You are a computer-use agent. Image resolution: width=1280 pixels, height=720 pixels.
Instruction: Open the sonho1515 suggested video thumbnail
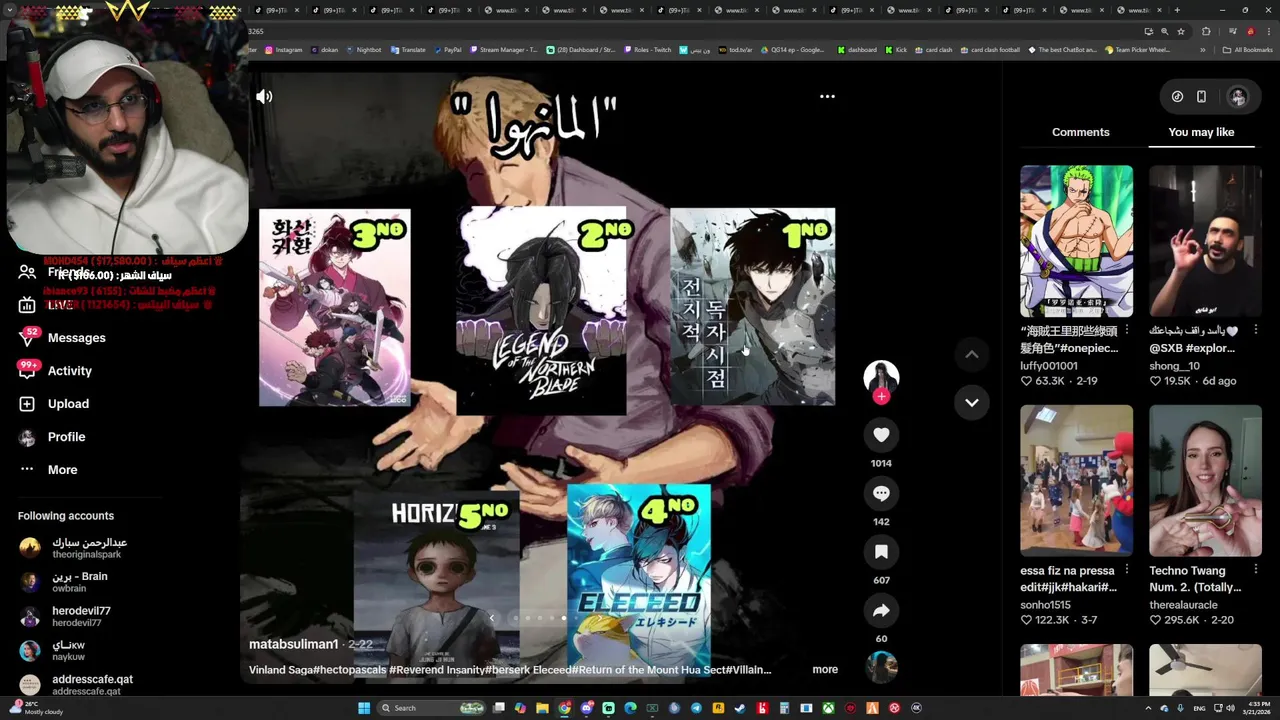1076,480
